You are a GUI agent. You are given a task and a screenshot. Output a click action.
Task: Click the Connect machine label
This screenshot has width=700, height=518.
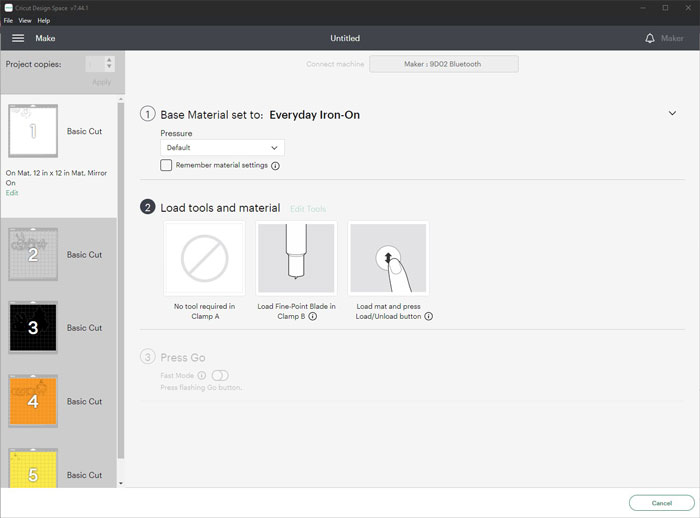coord(335,64)
